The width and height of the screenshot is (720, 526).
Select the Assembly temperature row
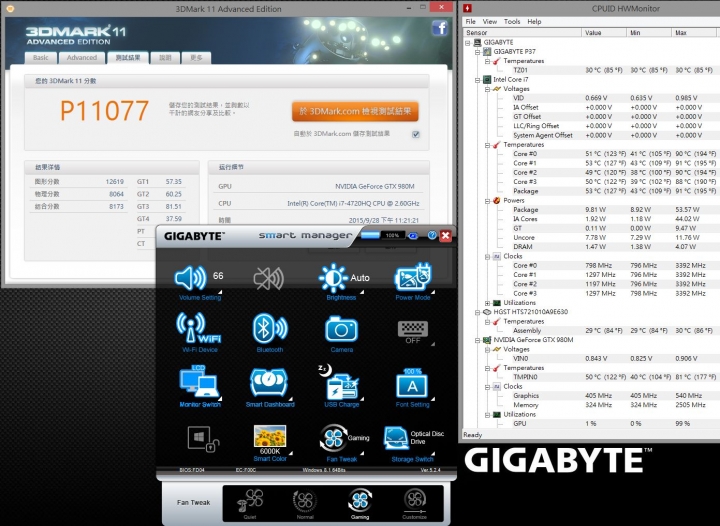614,330
